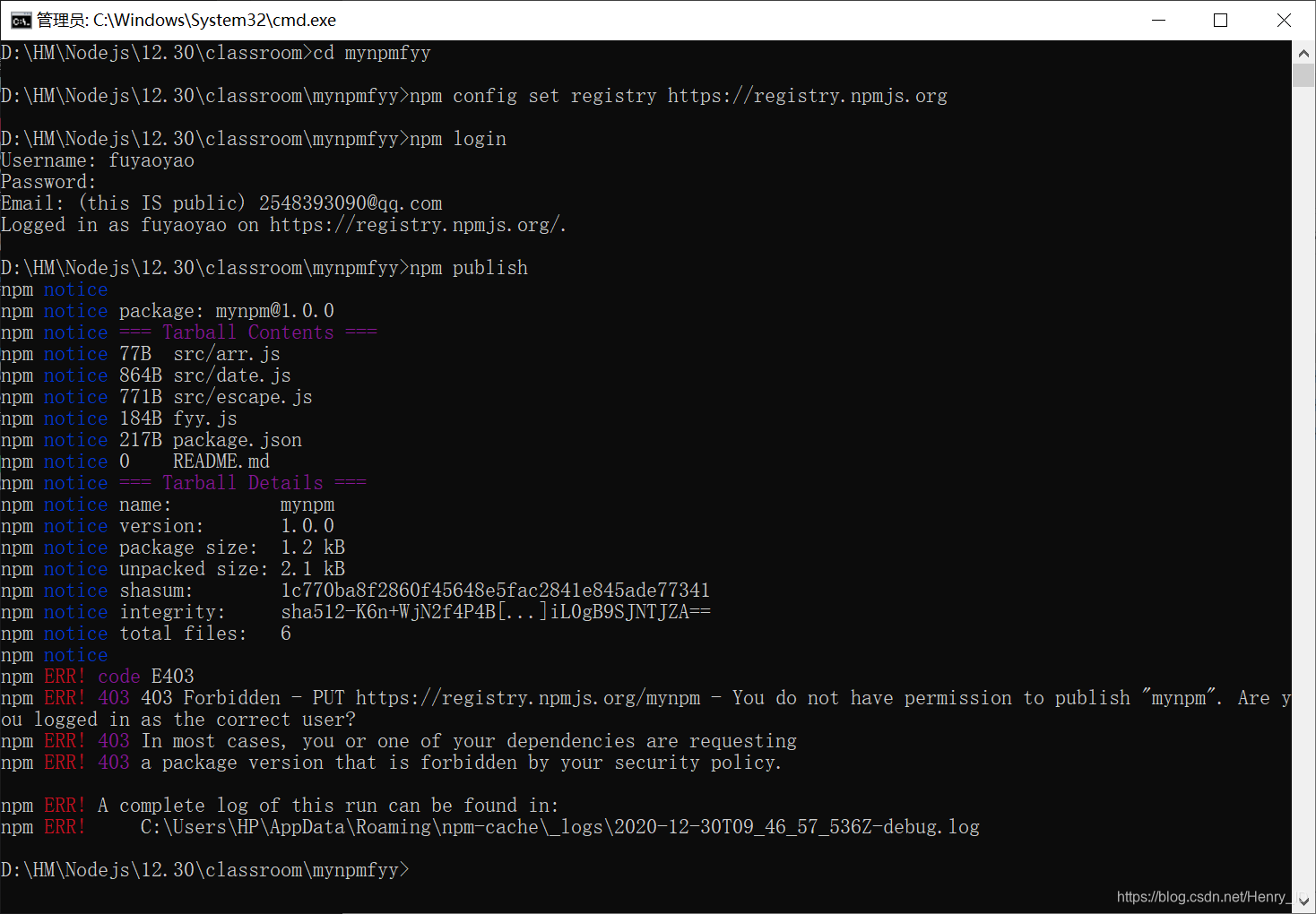This screenshot has width=1316, height=914.
Task: Click the package size '1.2 kB'
Action: pyautogui.click(x=313, y=548)
